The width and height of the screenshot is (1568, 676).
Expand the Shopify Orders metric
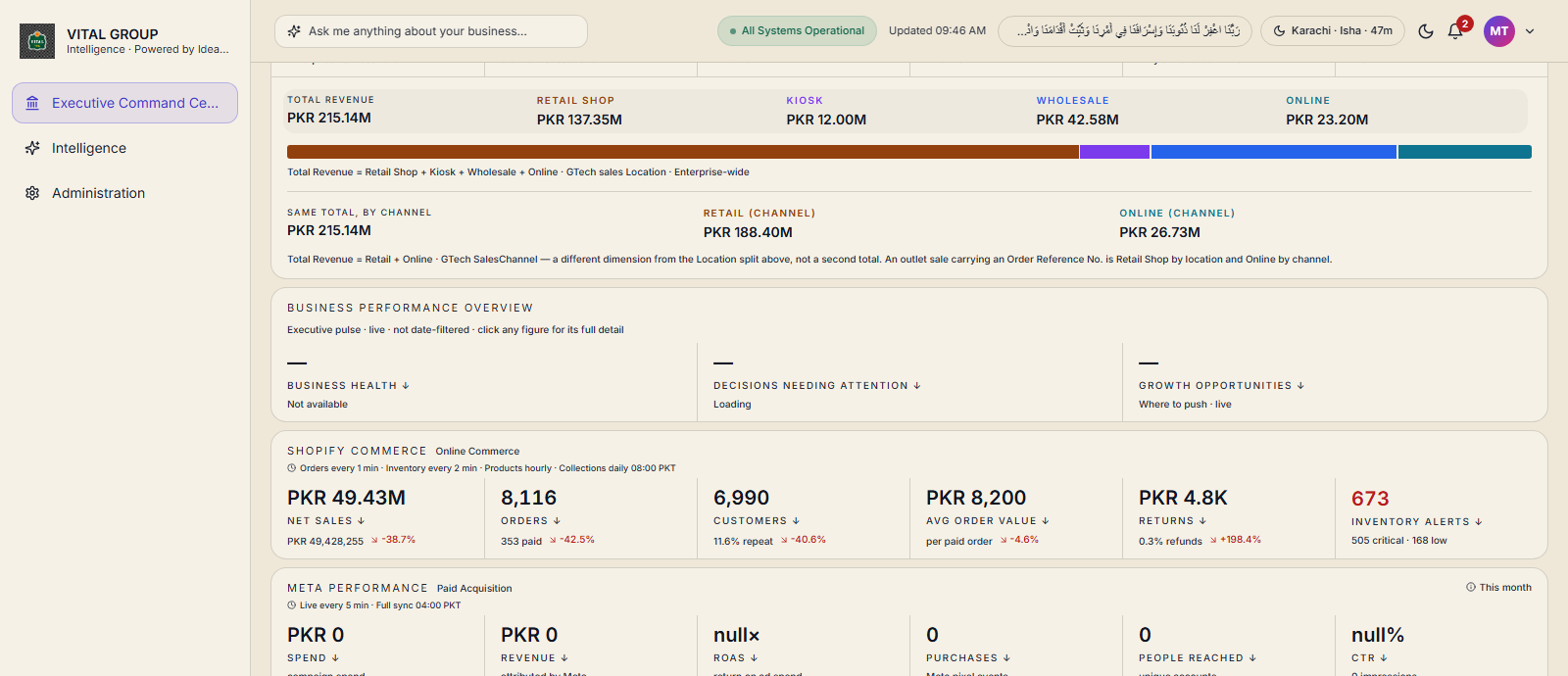[530, 521]
